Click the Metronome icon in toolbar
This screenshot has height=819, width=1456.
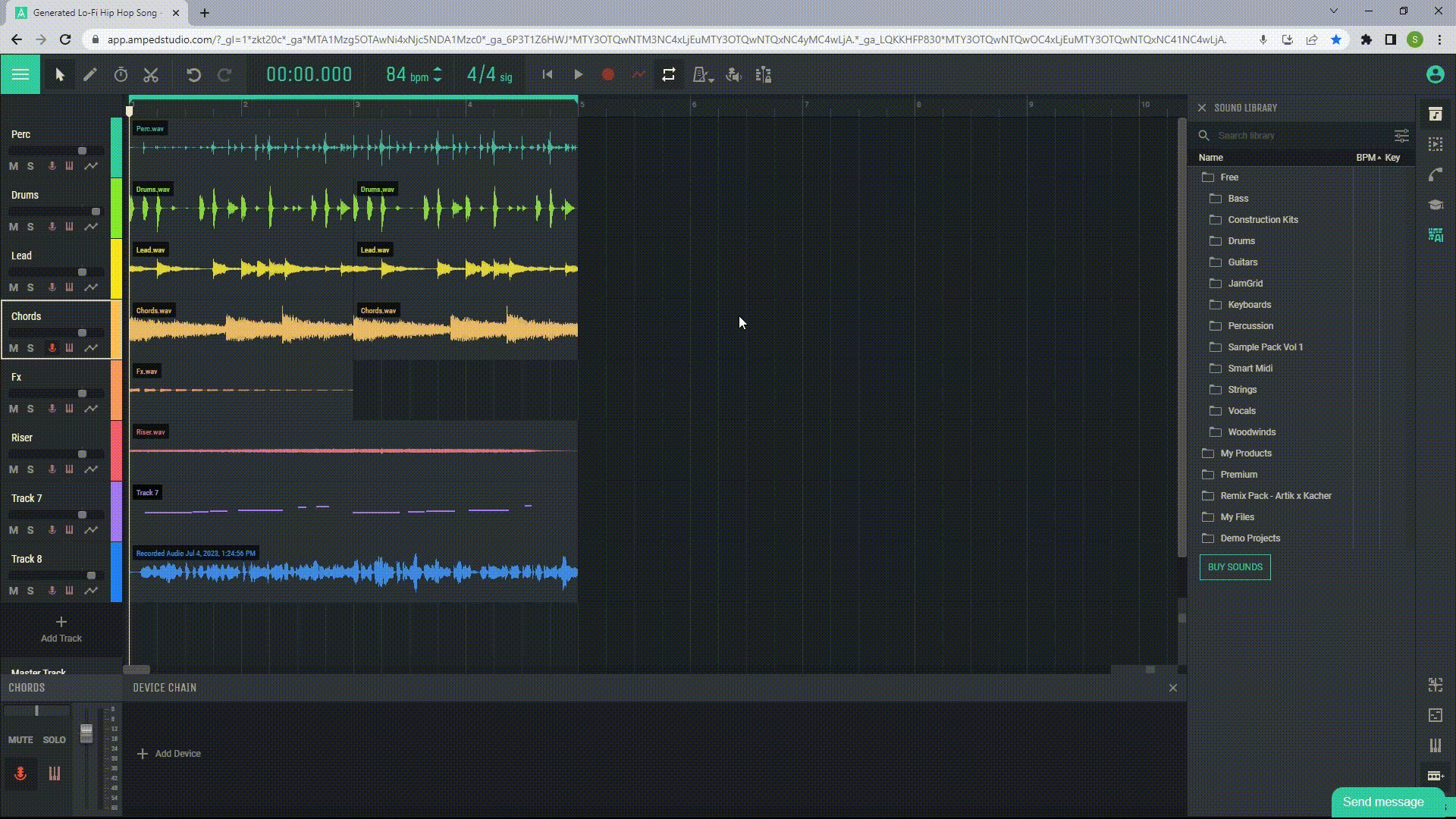[x=702, y=75]
